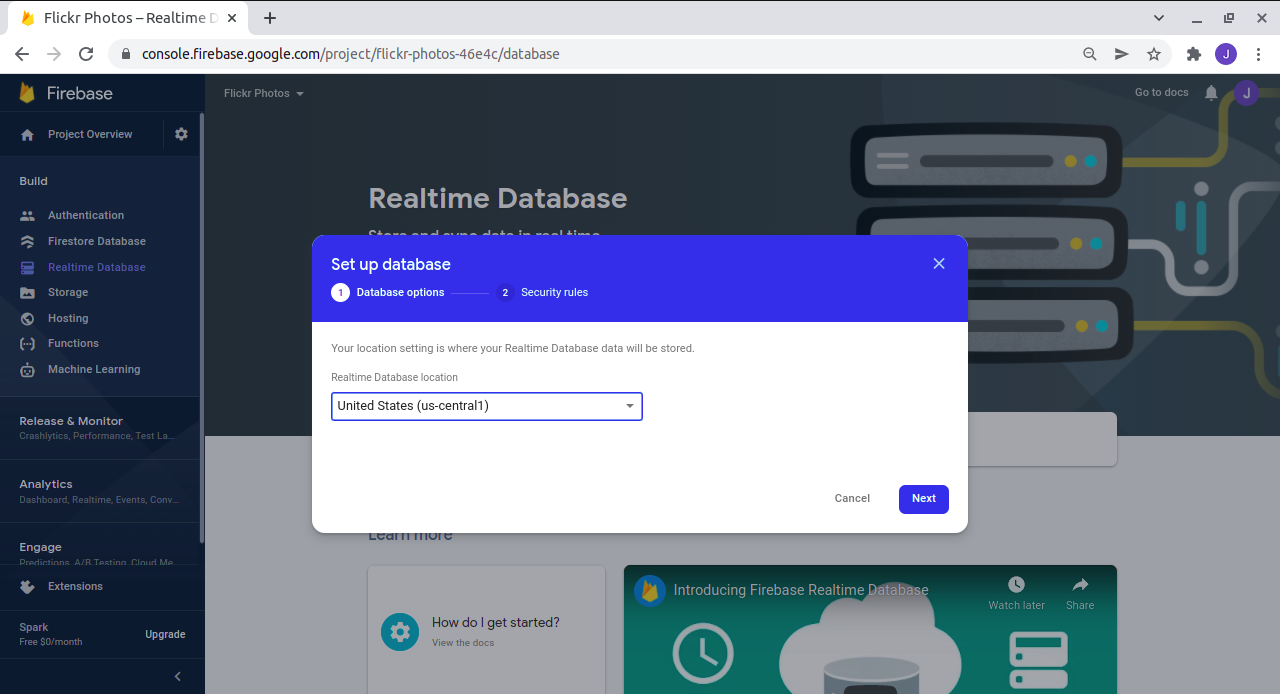Close the Set up database dialog
The height and width of the screenshot is (694, 1280).
[x=939, y=263]
